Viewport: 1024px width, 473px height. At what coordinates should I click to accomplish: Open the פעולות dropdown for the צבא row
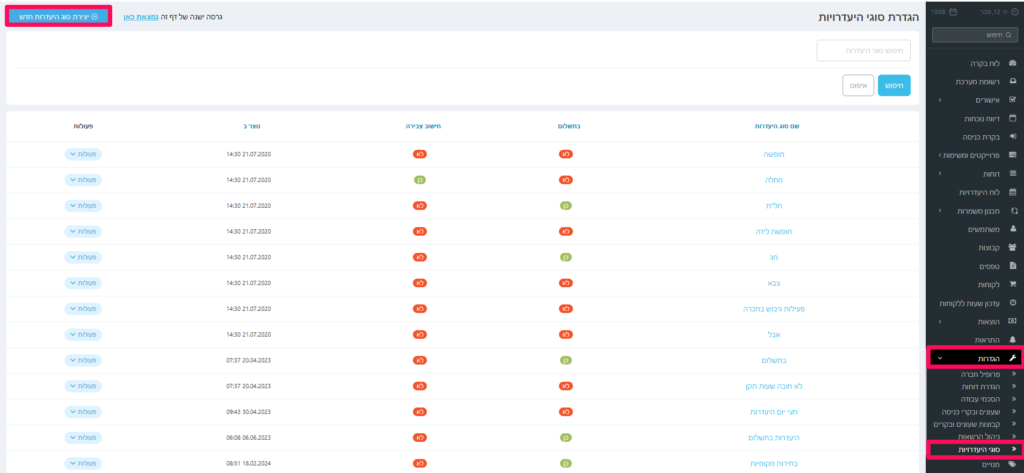tap(83, 283)
